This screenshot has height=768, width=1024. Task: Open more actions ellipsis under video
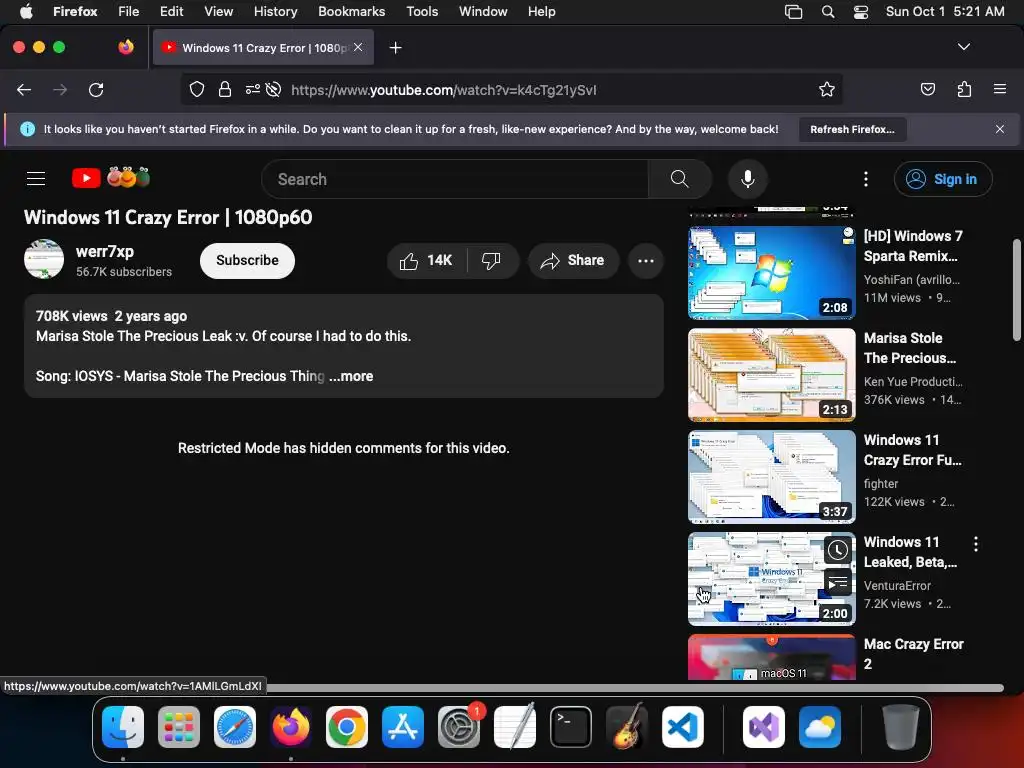[646, 261]
